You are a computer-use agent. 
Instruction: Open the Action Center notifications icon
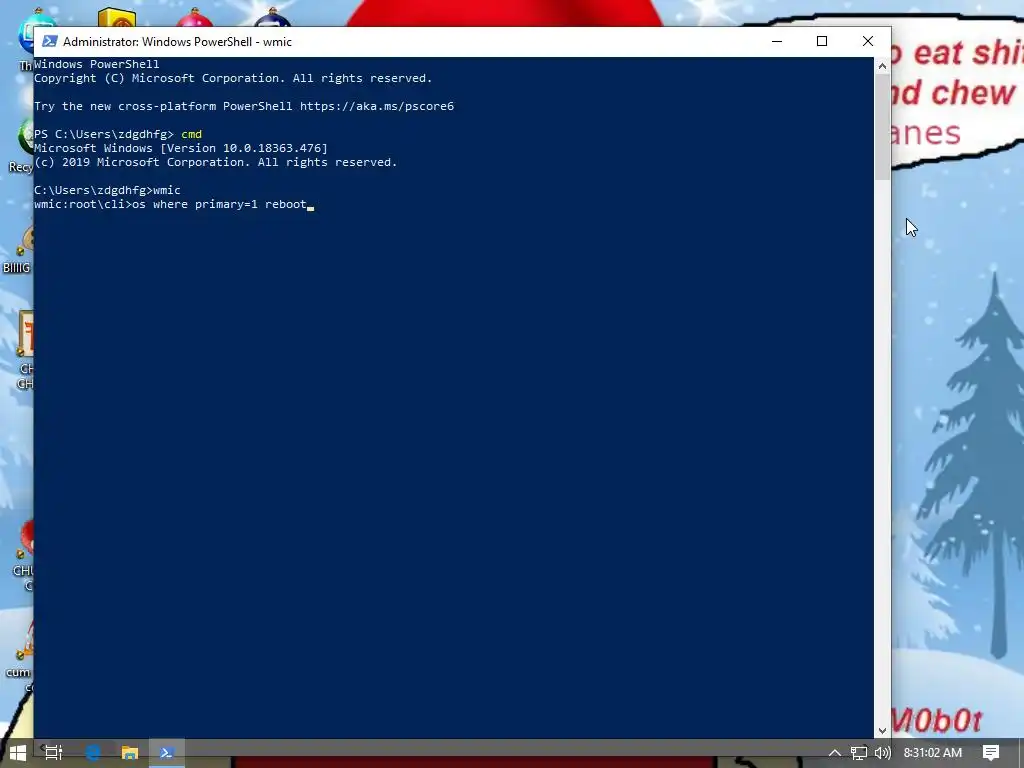point(991,753)
